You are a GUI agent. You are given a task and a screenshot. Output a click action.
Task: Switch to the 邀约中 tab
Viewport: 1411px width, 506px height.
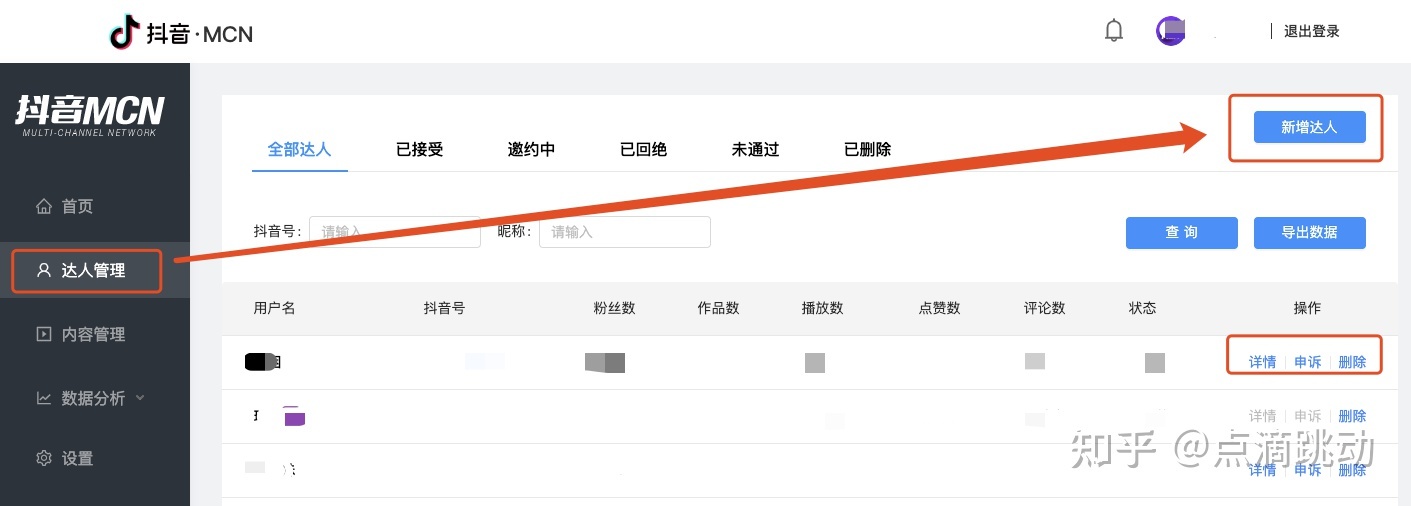(x=531, y=149)
